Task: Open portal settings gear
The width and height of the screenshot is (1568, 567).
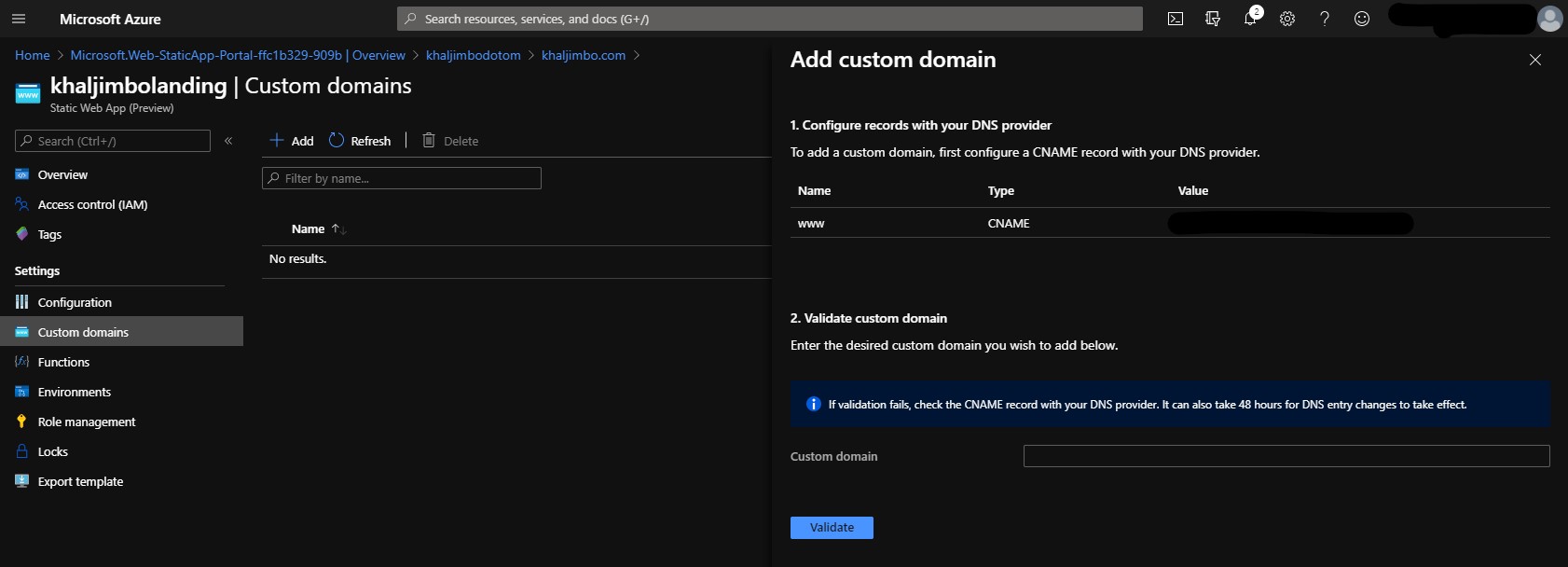Action: pyautogui.click(x=1287, y=19)
